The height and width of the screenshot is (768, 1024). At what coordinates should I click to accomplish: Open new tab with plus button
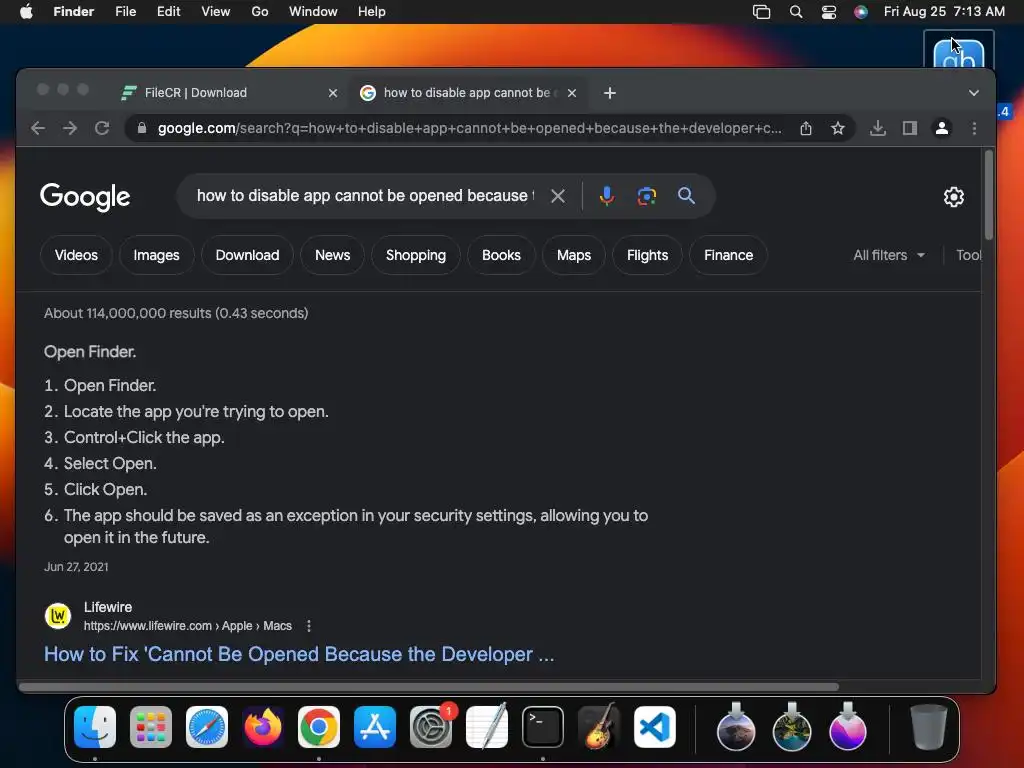click(610, 93)
